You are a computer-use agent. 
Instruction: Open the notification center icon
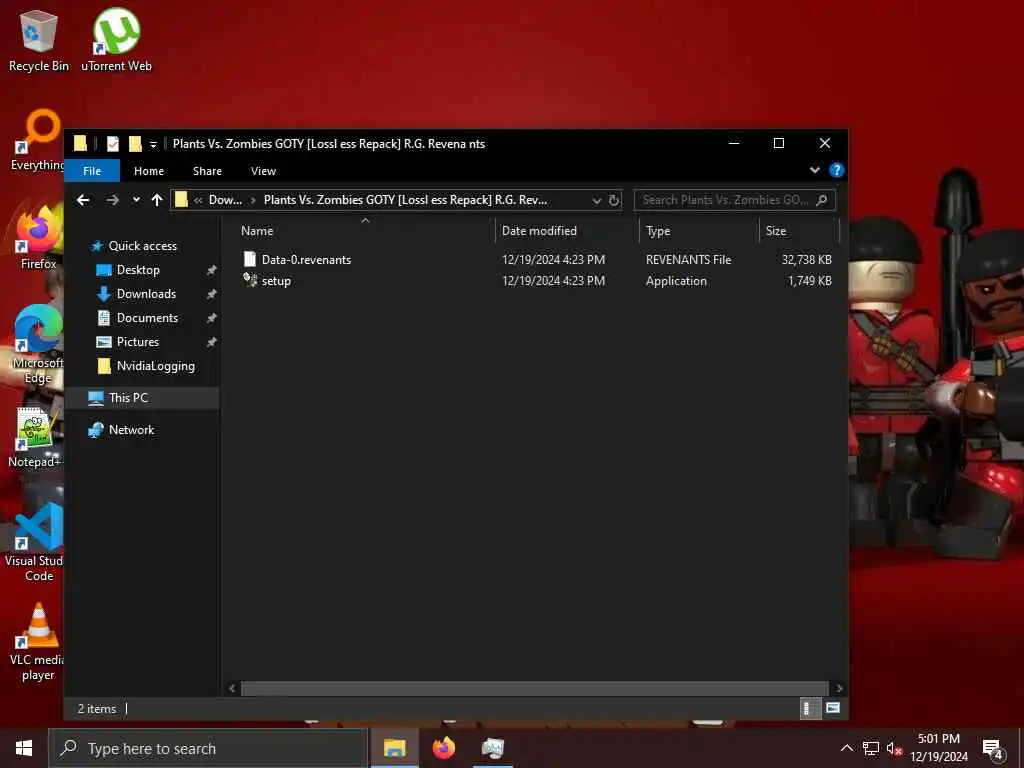coord(993,750)
